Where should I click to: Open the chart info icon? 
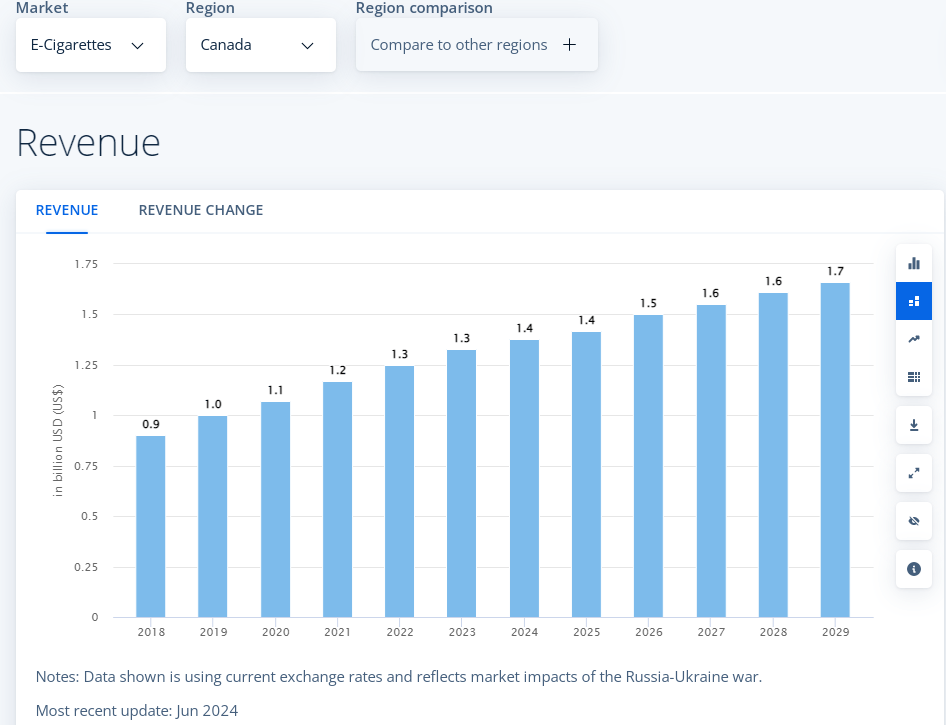point(913,569)
